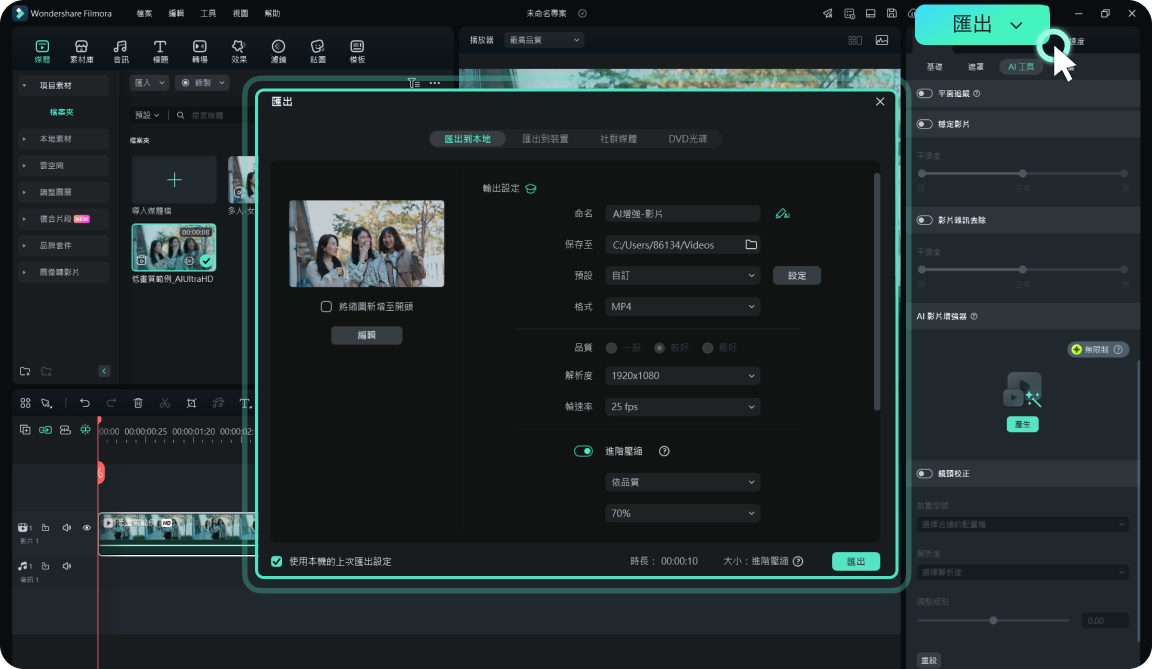
Task: Lock the 影片 1 video track
Action: 45,527
